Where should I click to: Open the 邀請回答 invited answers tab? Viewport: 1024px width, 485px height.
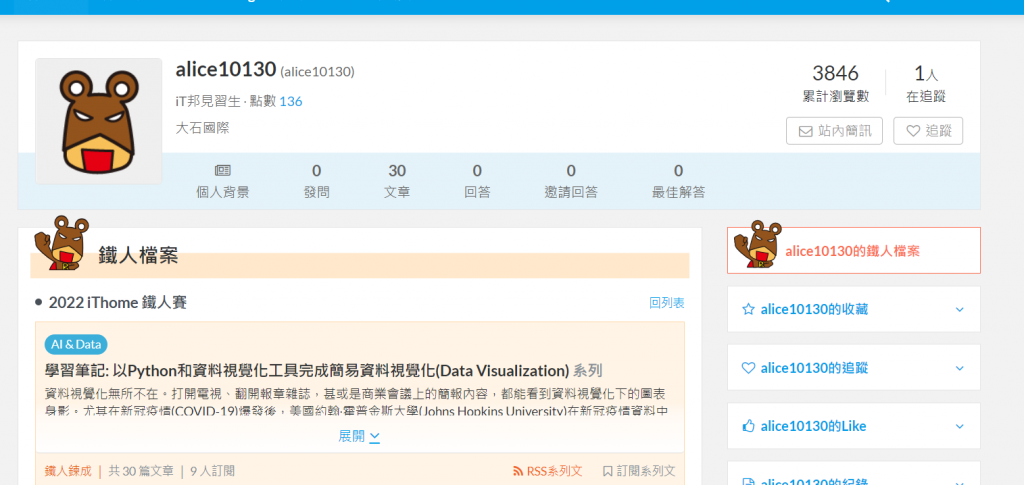(571, 181)
